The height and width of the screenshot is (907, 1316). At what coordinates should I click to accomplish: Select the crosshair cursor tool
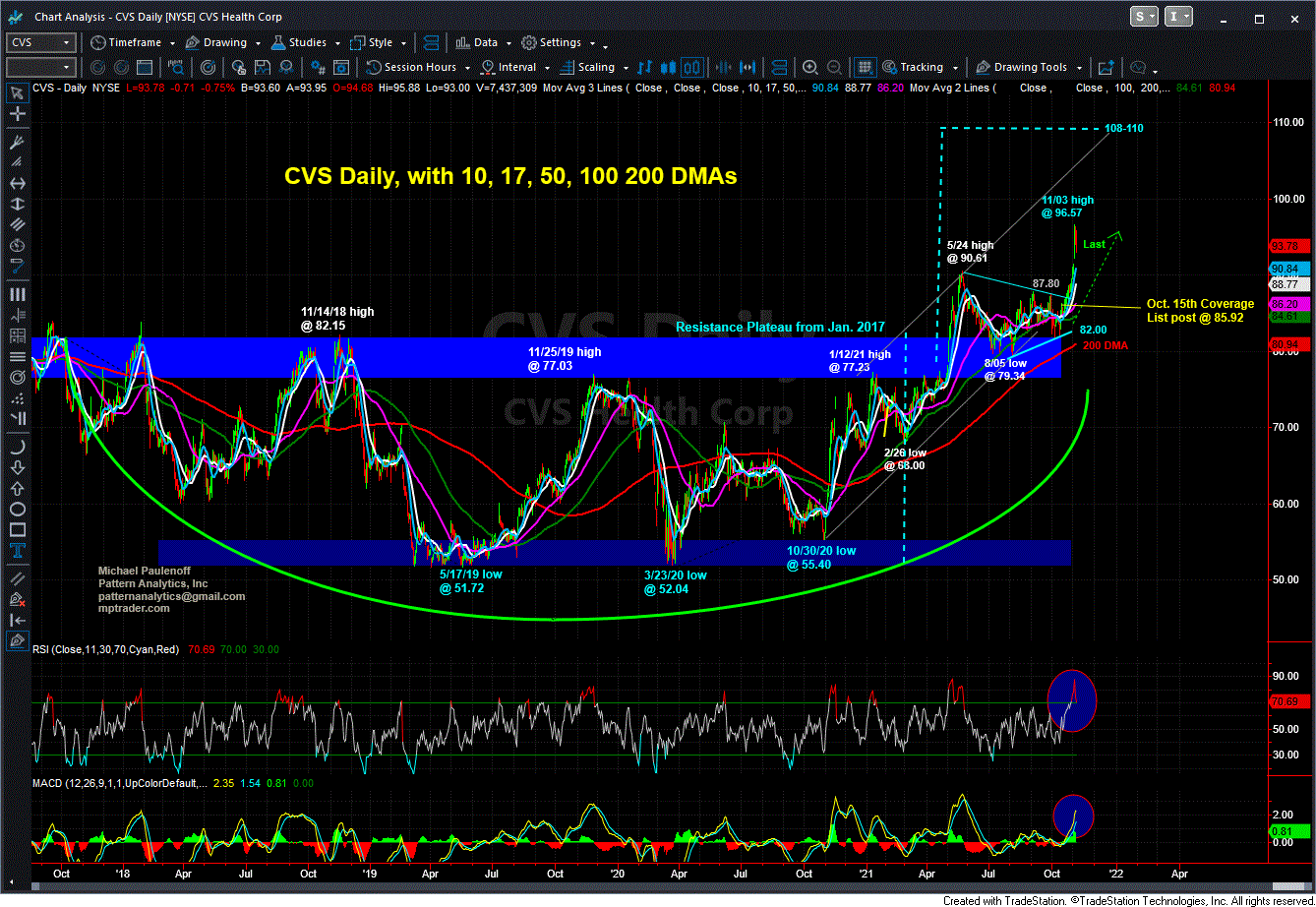click(x=17, y=113)
